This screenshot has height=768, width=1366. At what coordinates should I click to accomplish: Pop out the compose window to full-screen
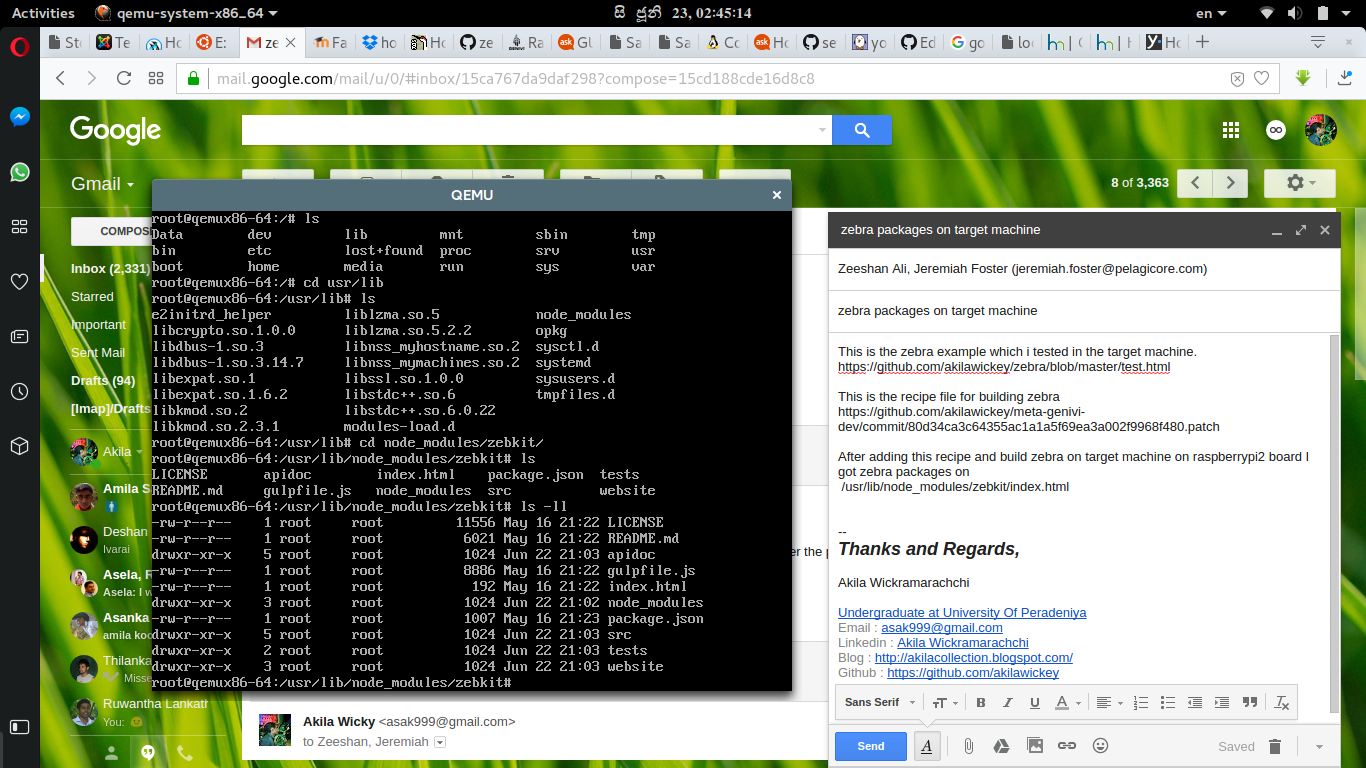coord(1301,230)
